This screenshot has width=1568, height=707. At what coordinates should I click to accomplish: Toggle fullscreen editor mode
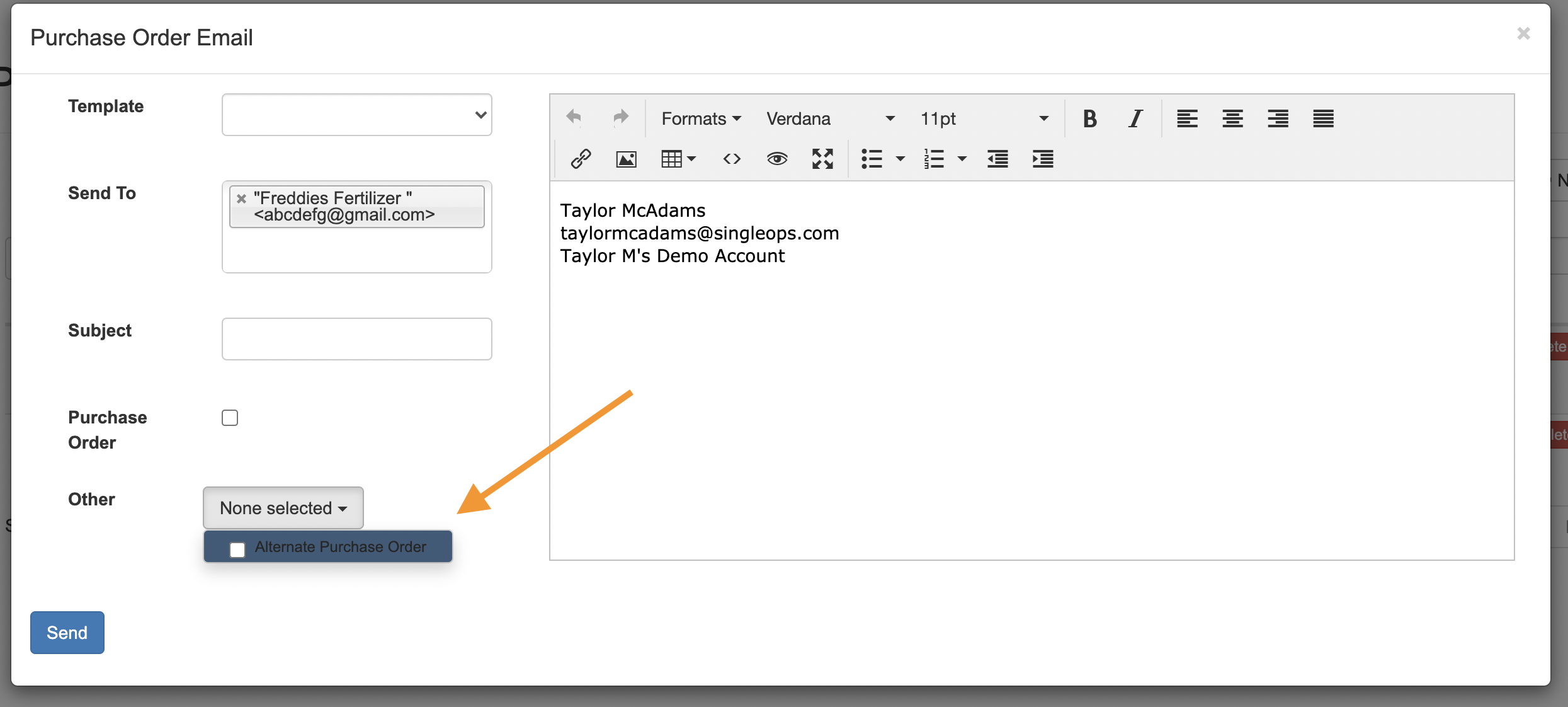tap(822, 159)
